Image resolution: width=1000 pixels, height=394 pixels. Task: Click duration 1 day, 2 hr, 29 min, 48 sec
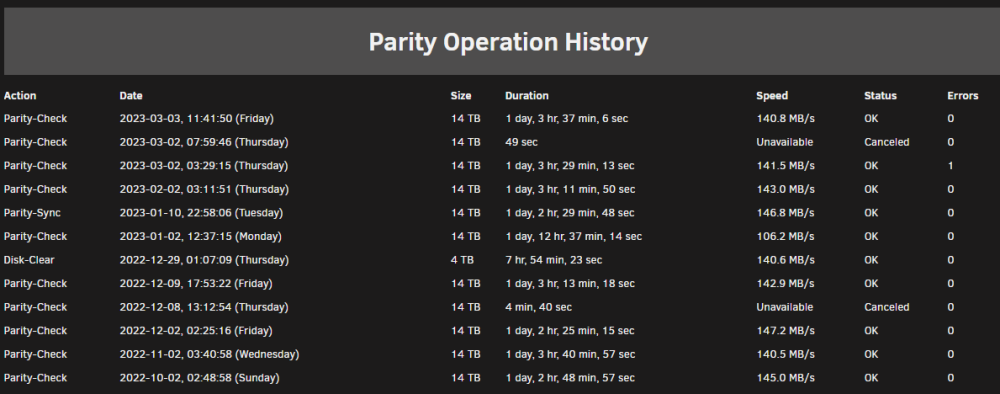[x=570, y=213]
